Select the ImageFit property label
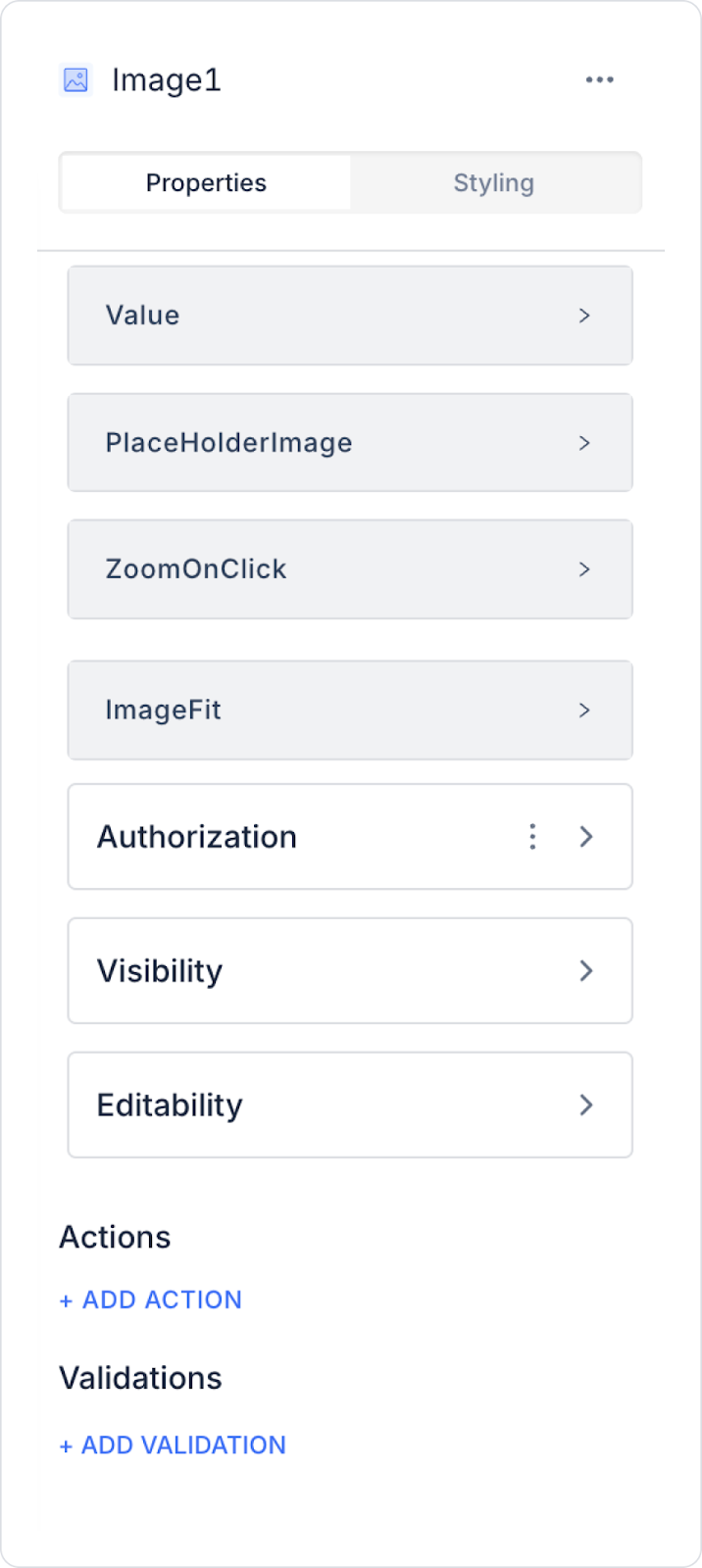This screenshot has width=702, height=1568. click(163, 710)
